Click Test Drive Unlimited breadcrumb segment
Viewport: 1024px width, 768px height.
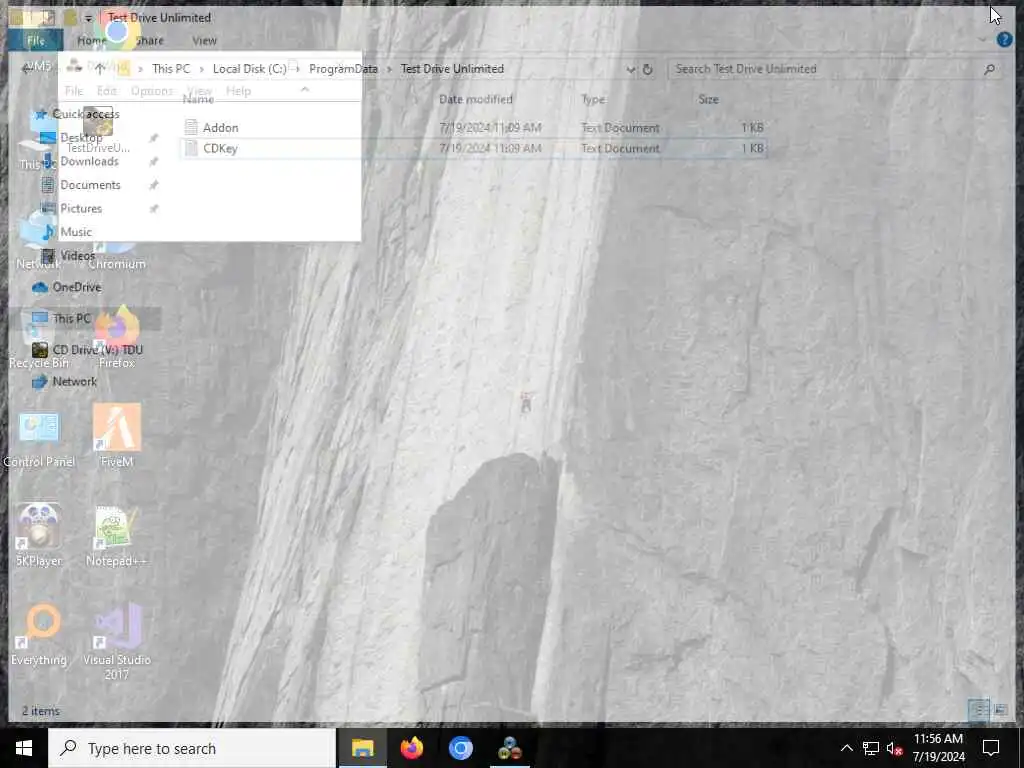[452, 69]
